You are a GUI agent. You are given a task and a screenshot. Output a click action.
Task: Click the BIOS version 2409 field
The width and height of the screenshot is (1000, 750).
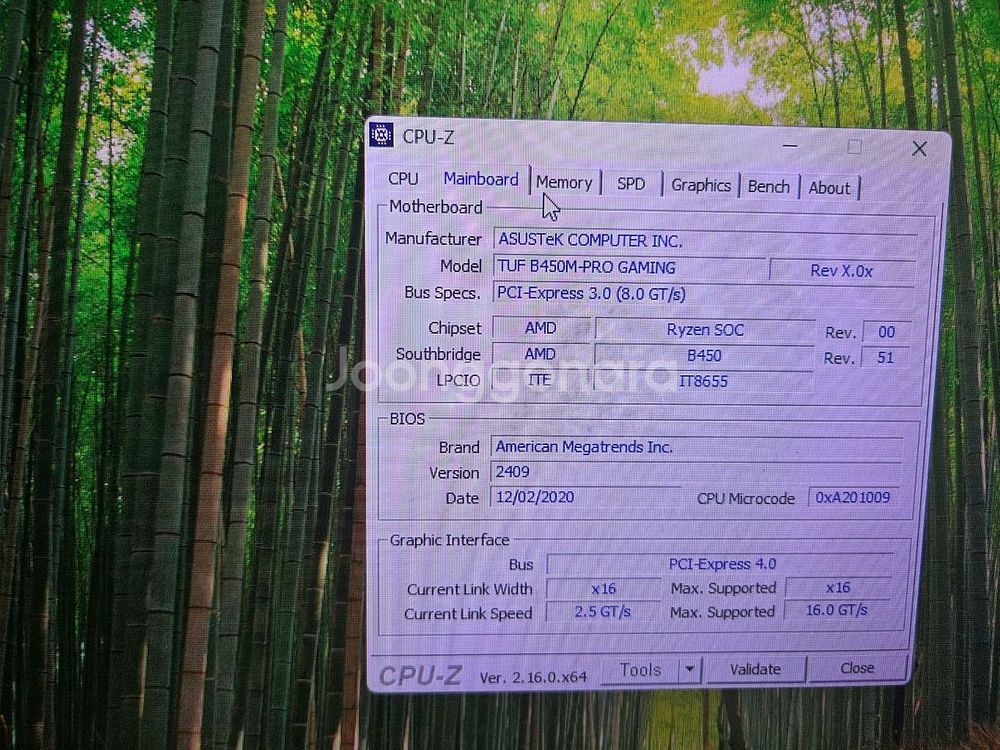(x=695, y=472)
